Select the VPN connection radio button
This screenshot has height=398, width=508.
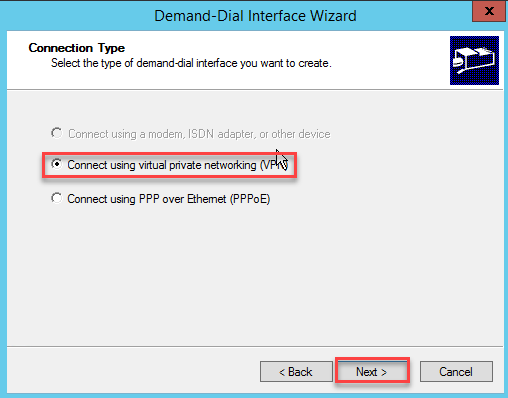click(57, 164)
